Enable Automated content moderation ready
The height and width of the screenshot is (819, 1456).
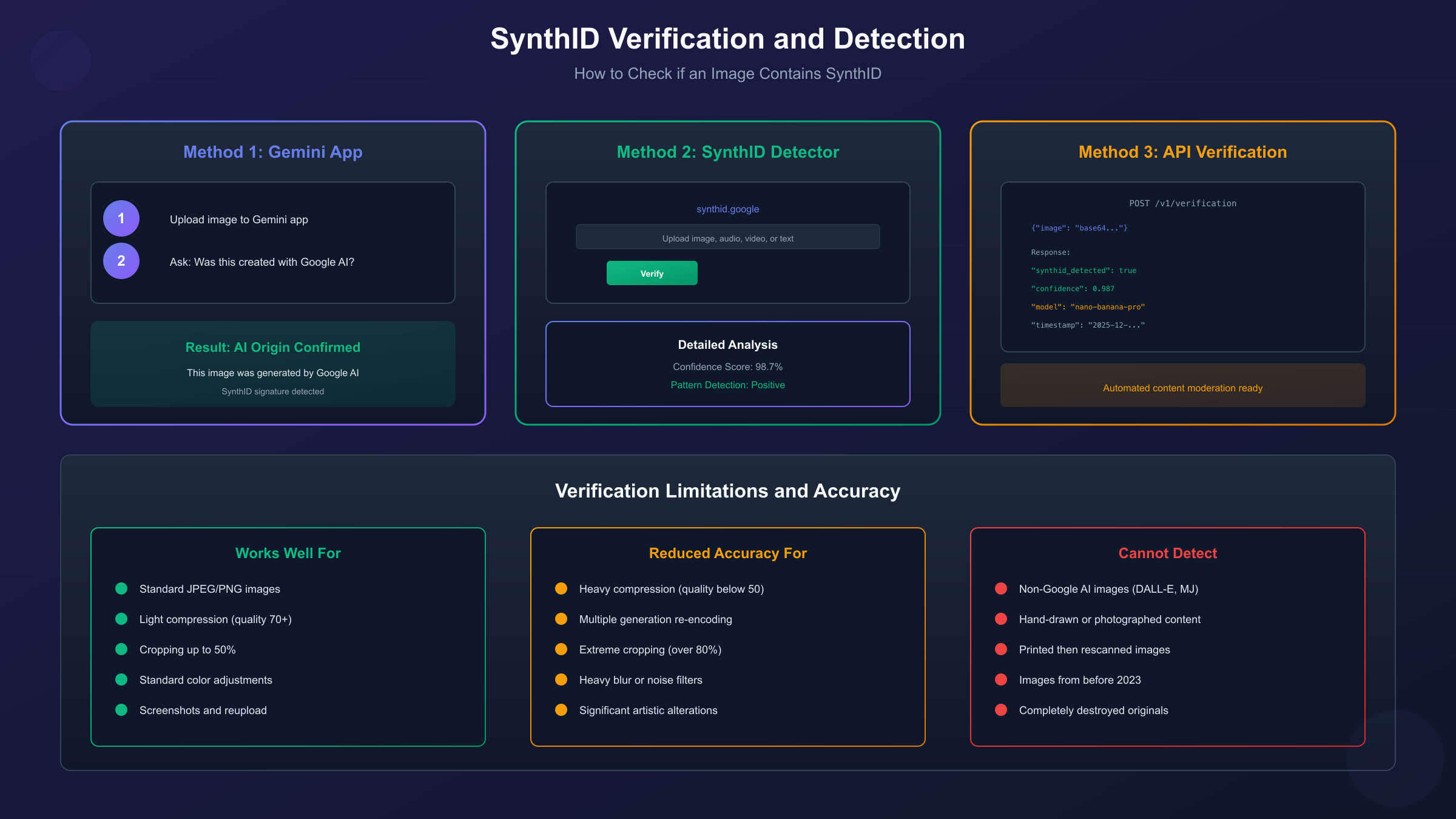[x=1182, y=387]
